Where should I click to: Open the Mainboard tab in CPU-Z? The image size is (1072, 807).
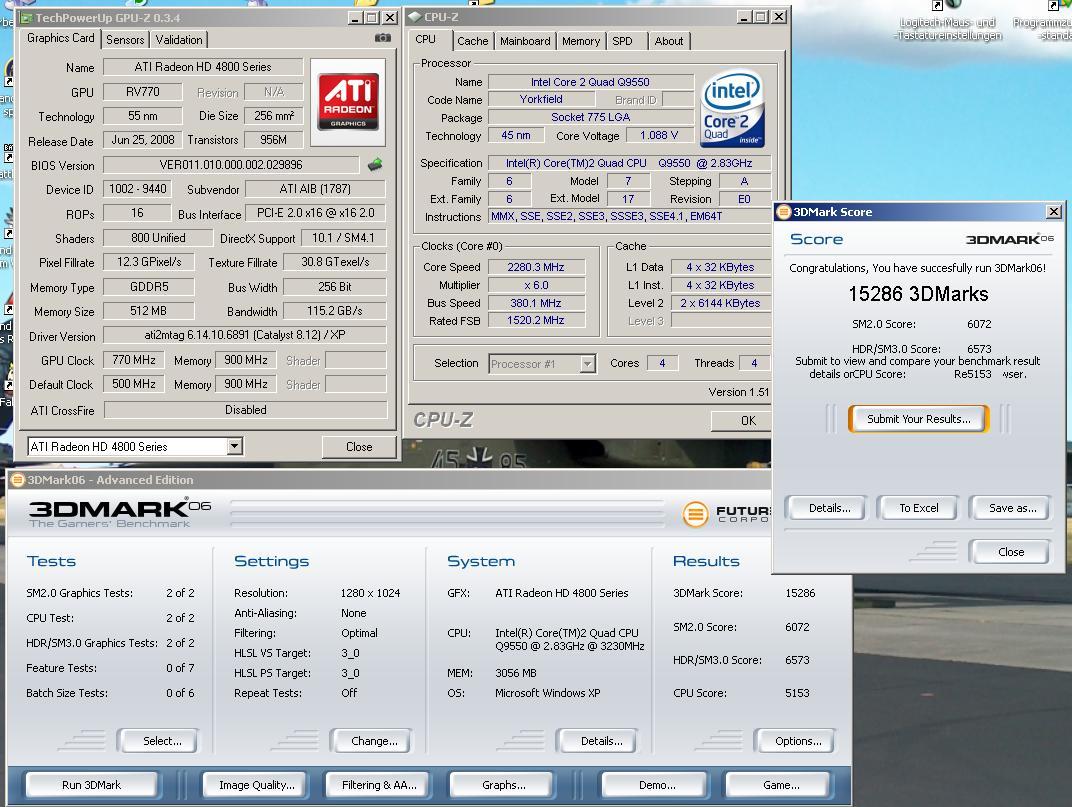[525, 41]
